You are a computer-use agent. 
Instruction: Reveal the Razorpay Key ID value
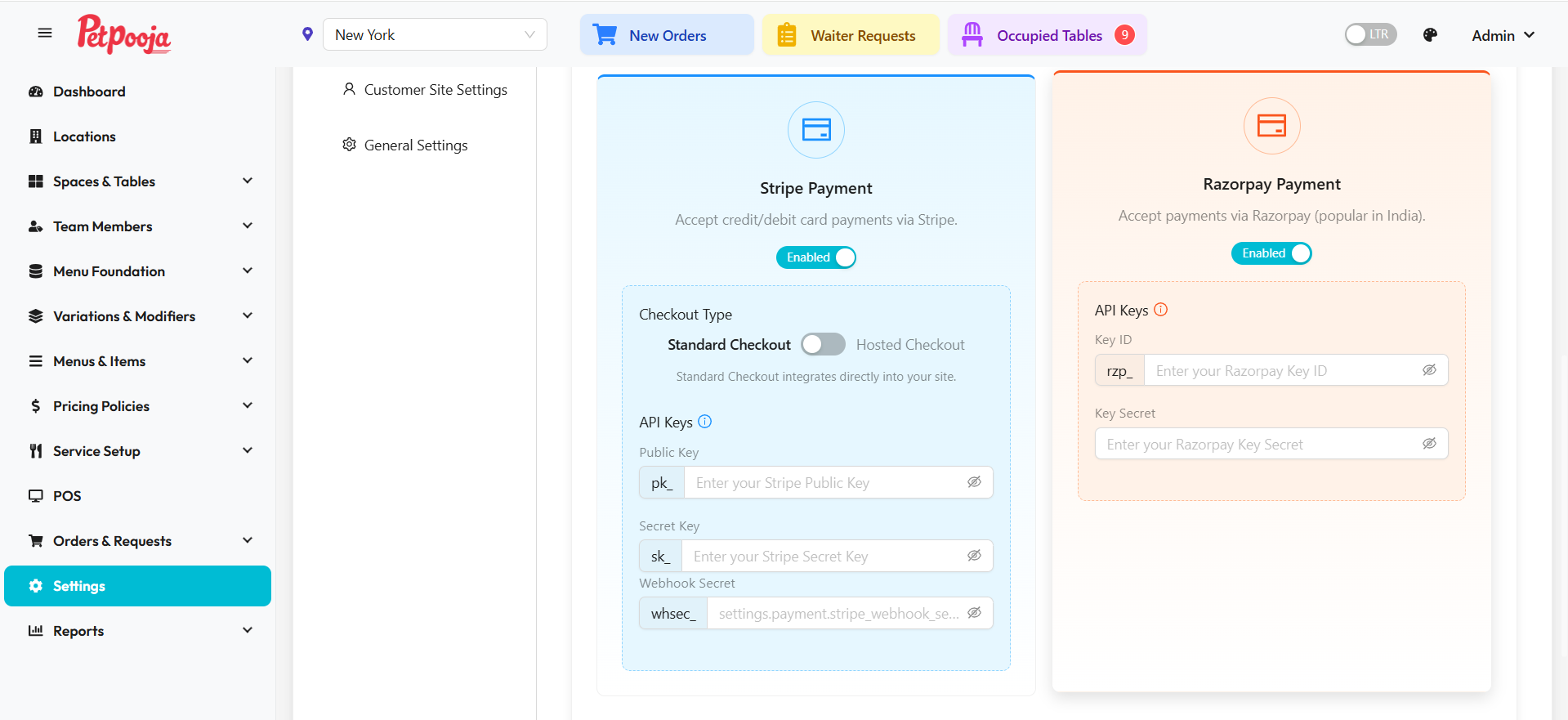click(1429, 370)
